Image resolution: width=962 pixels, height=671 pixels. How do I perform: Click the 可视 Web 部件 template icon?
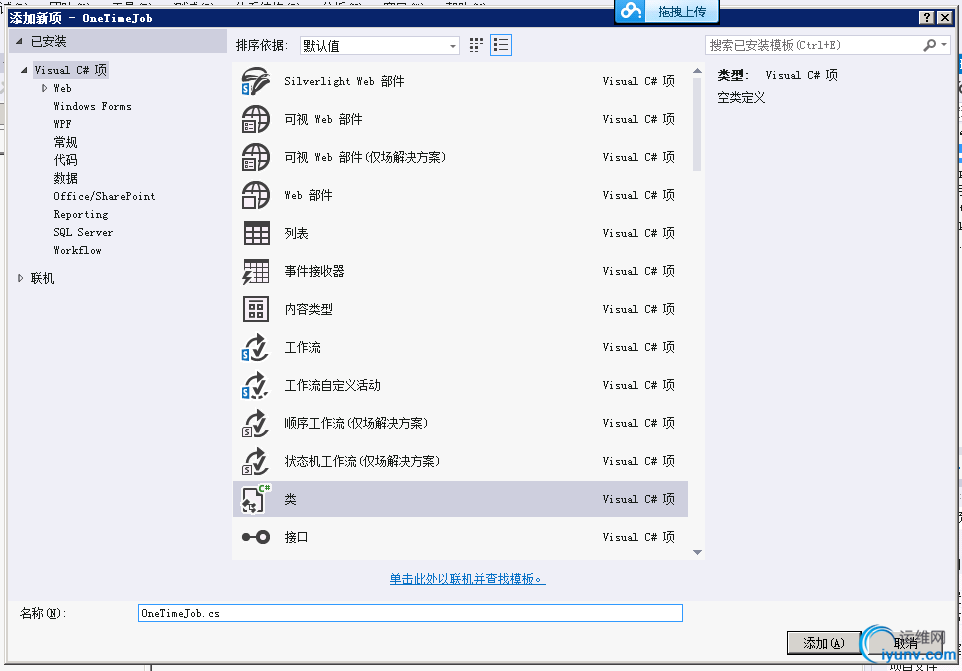pos(255,119)
